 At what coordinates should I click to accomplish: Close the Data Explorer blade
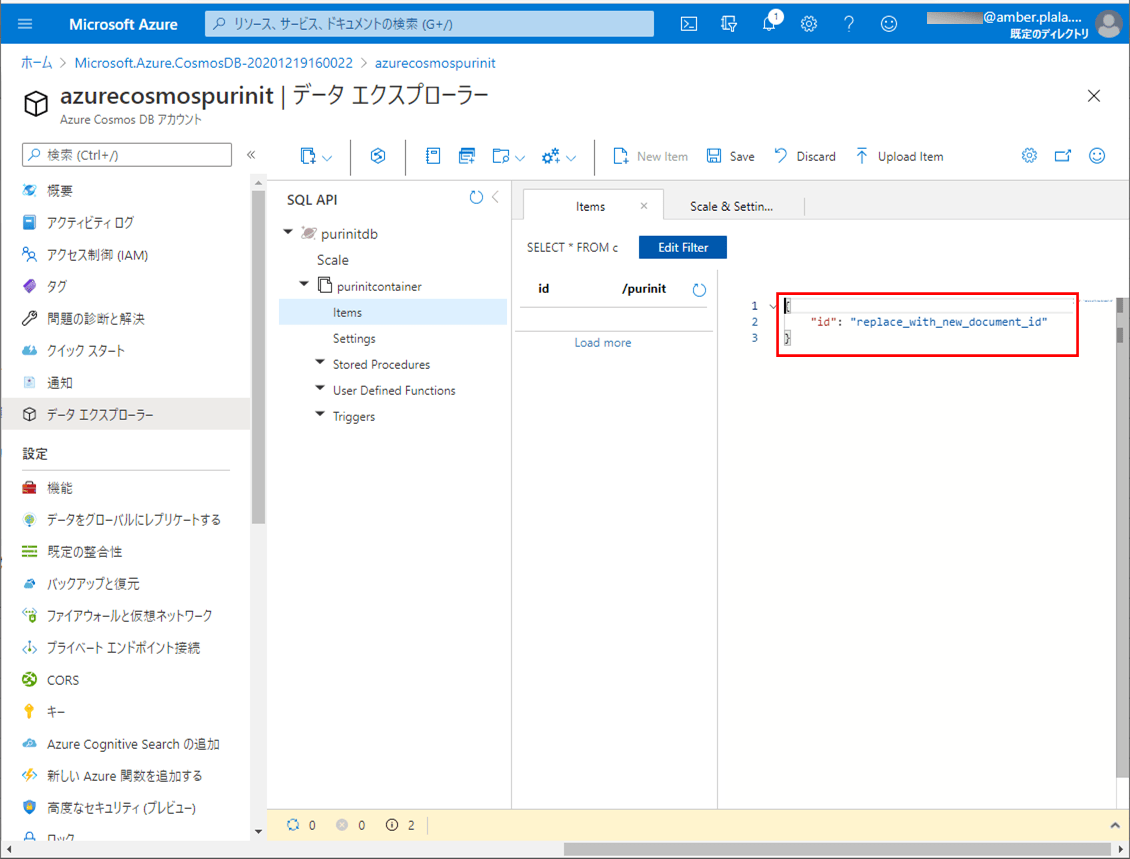(x=1094, y=96)
